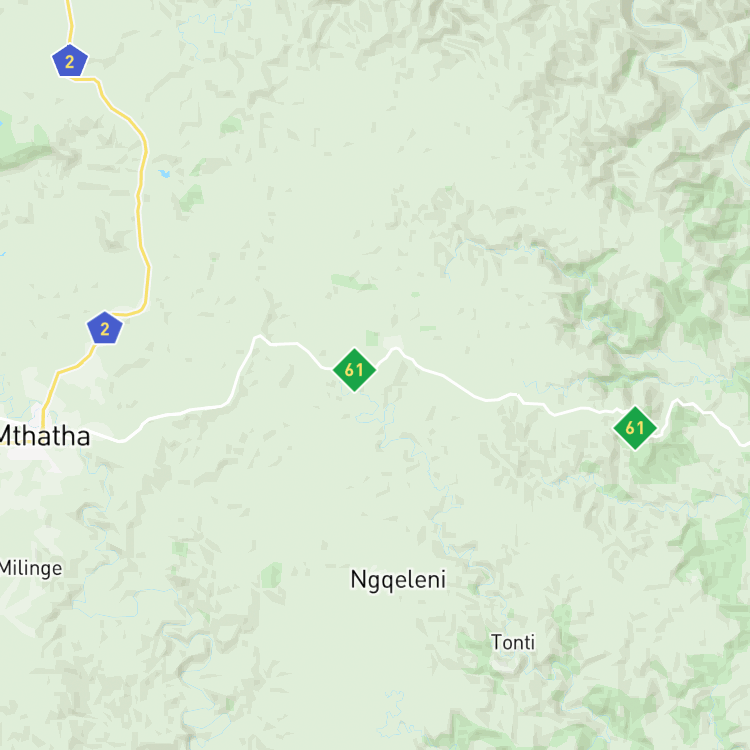
Task: Click yellow highway between the two route 2 shields
Action: 139,201
